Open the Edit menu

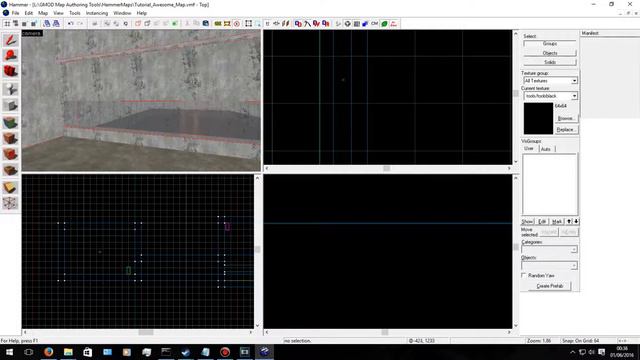[29, 13]
